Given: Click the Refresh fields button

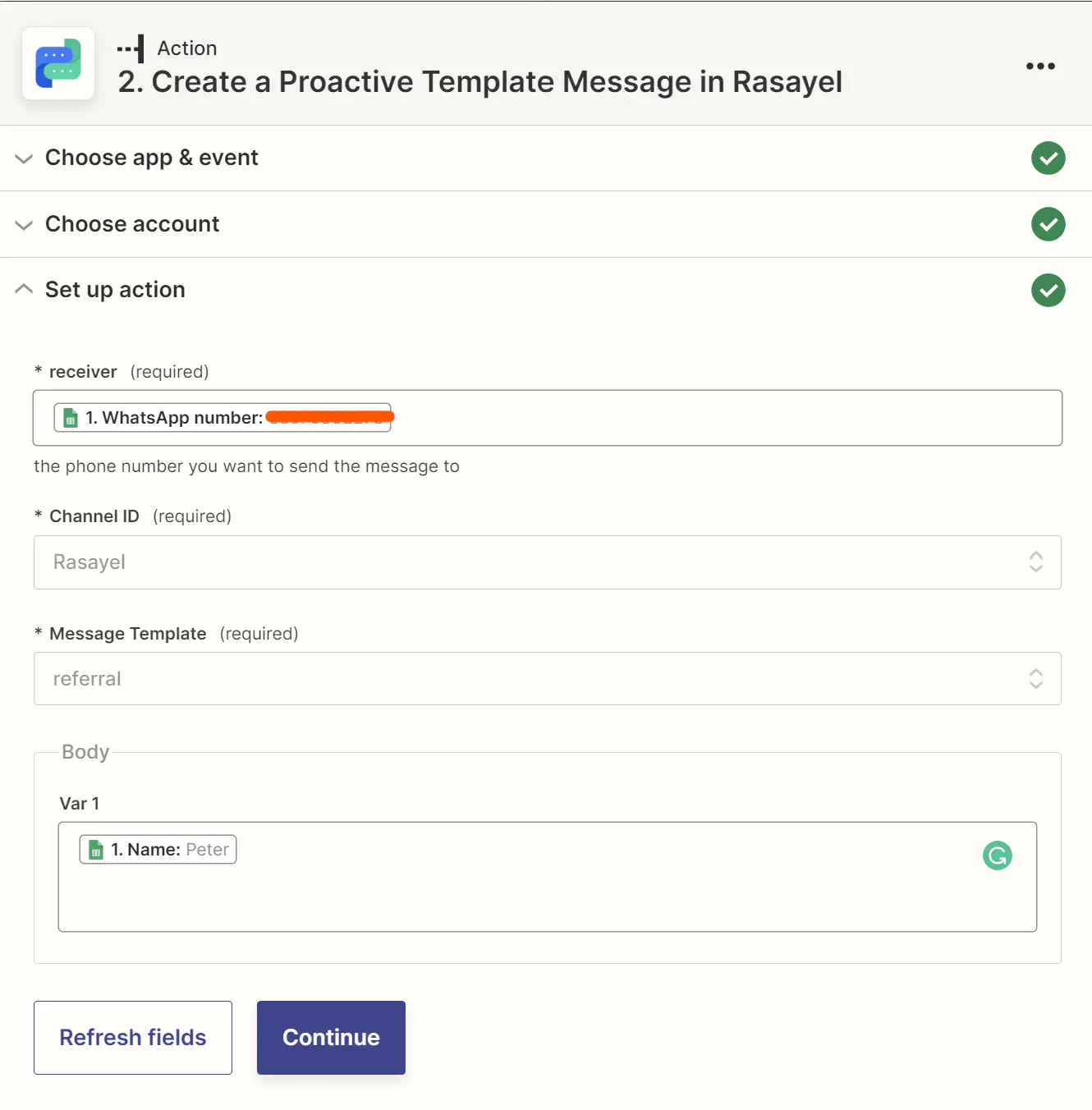Looking at the screenshot, I should point(133,1038).
